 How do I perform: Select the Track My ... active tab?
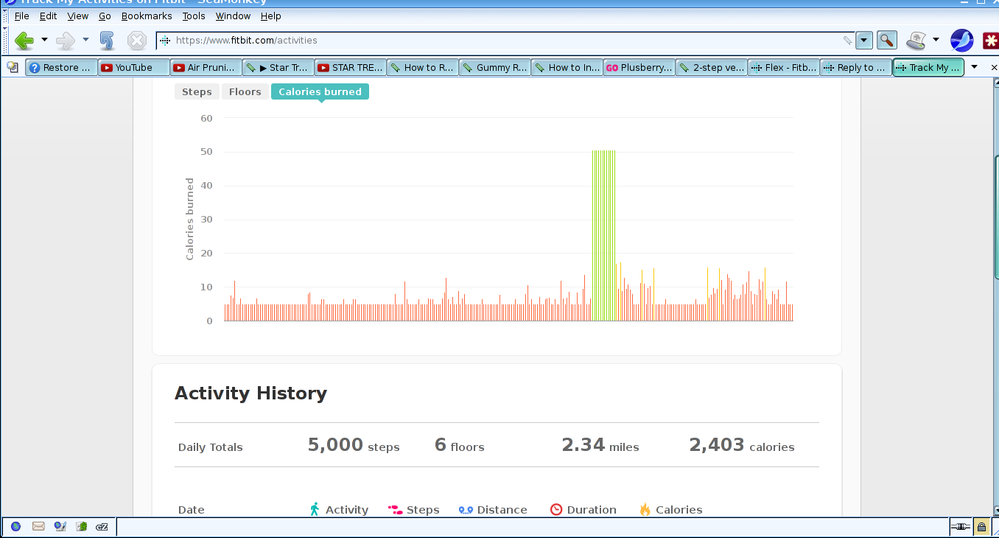click(x=928, y=67)
